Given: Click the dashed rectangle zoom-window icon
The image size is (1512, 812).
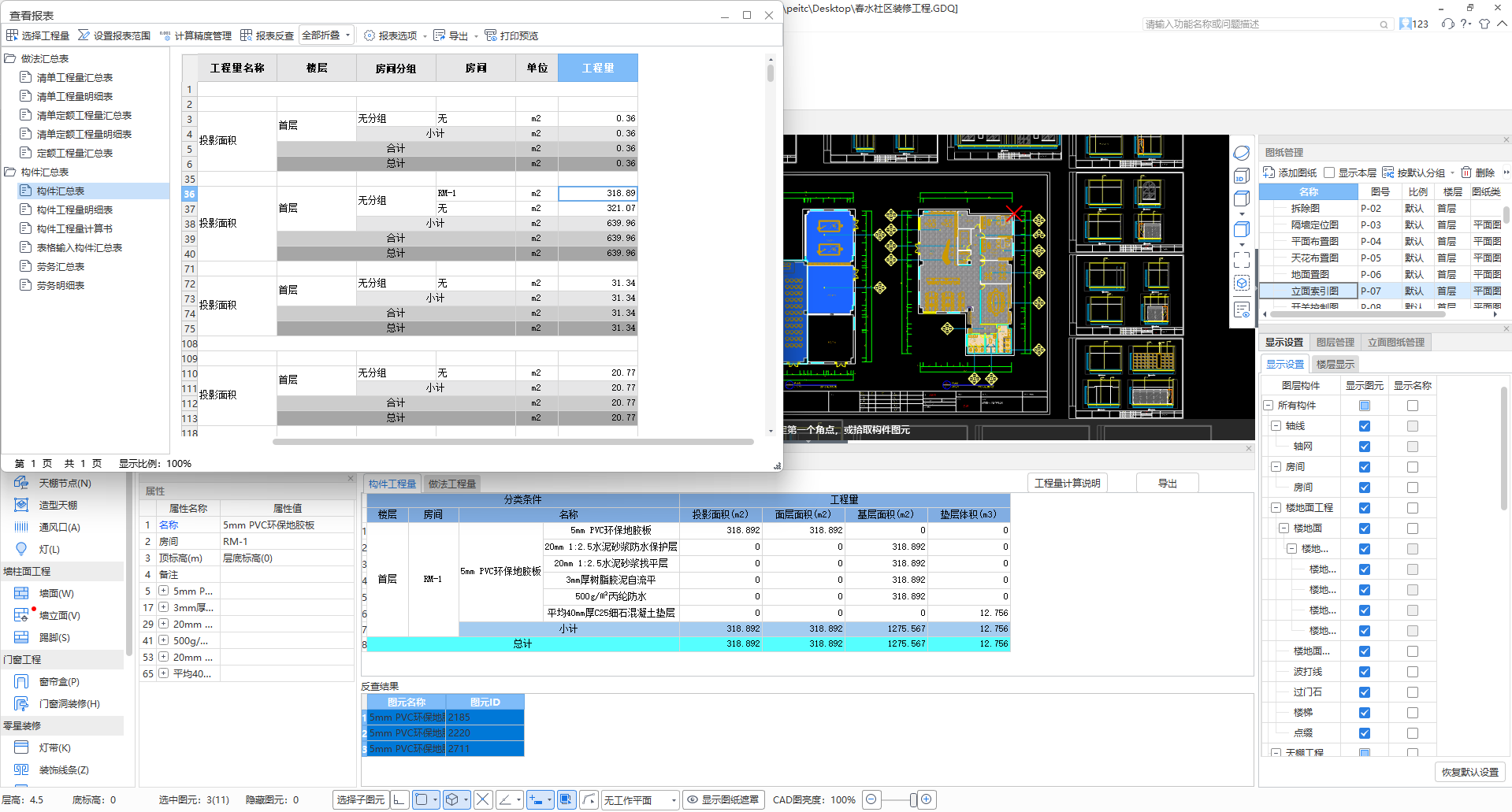Looking at the screenshot, I should click(x=1242, y=260).
